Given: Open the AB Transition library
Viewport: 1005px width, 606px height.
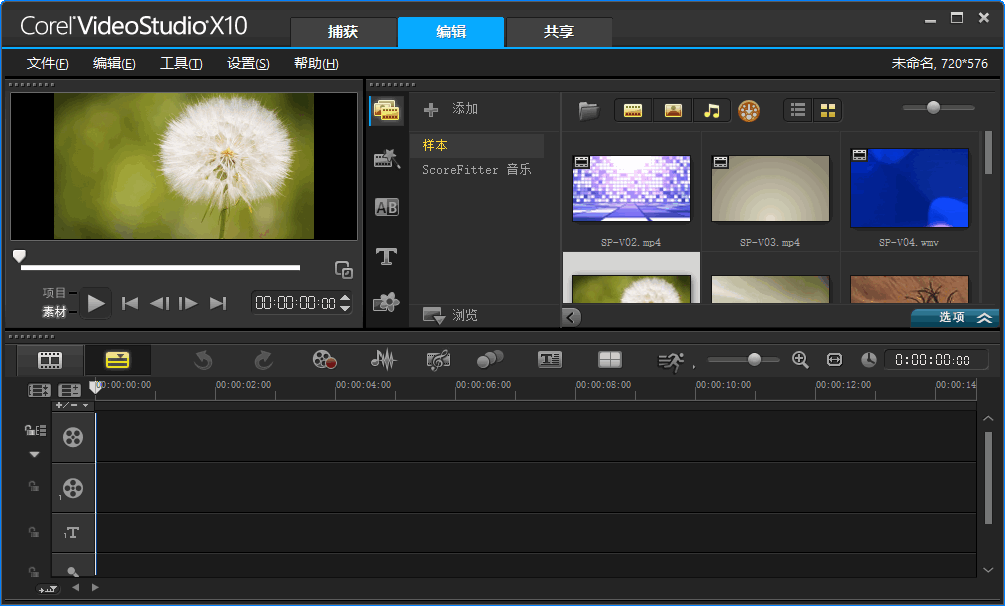Looking at the screenshot, I should coord(386,207).
